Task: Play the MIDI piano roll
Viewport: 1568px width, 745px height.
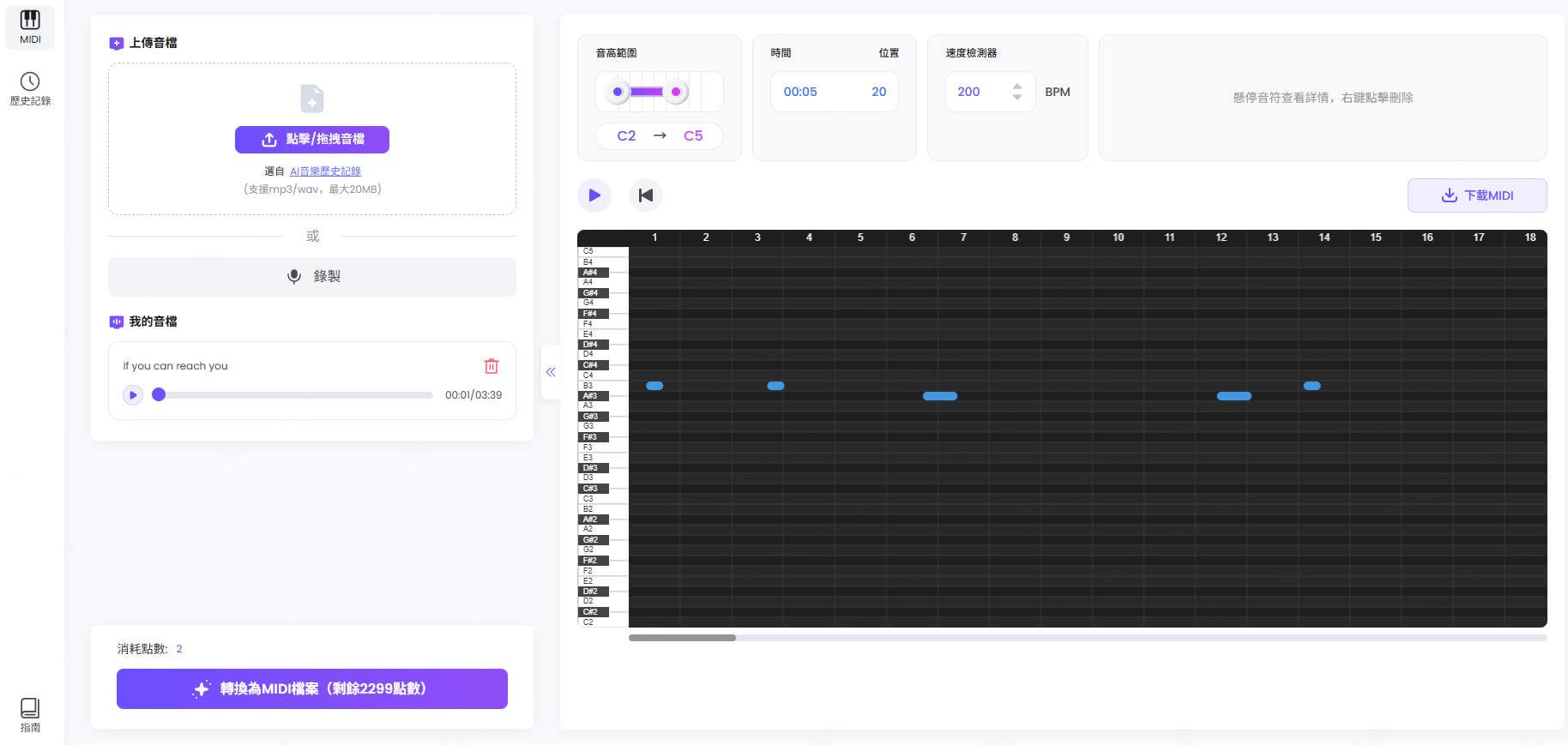Action: (x=594, y=195)
